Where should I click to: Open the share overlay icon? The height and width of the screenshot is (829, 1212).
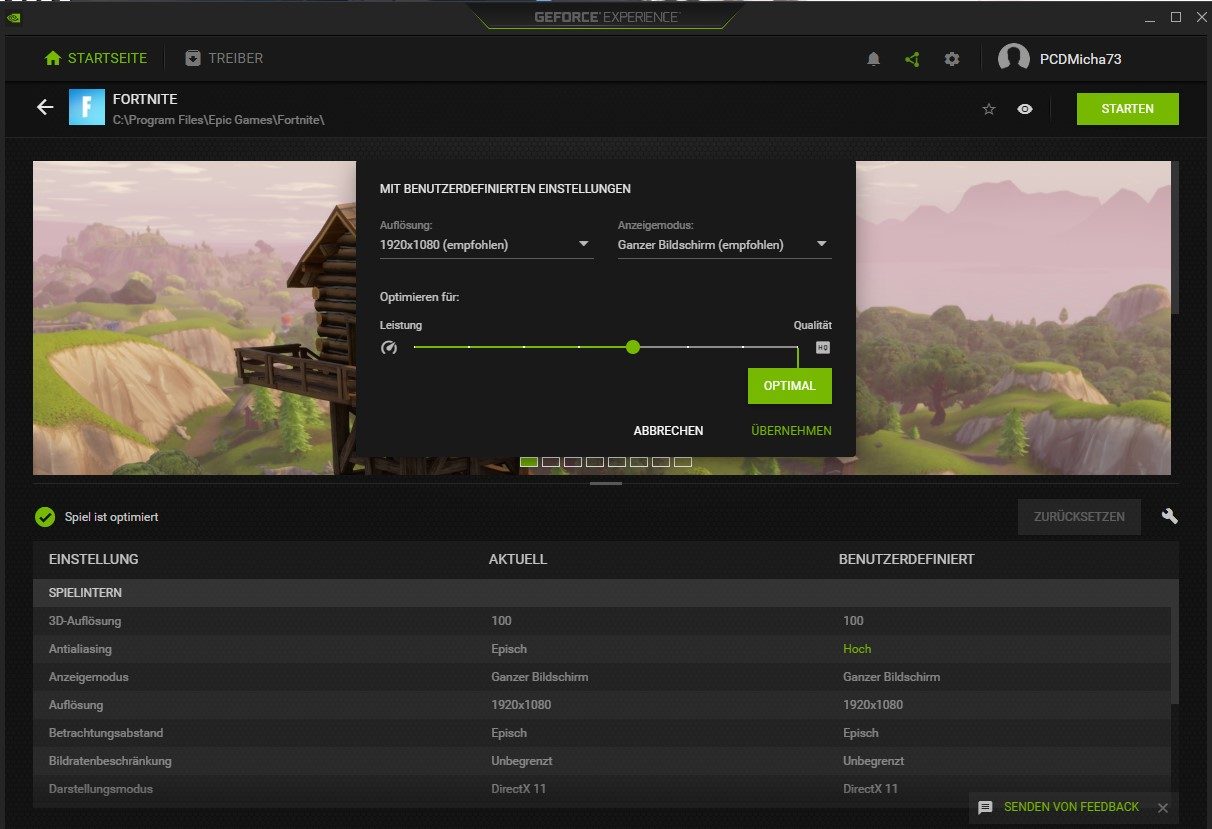click(912, 59)
